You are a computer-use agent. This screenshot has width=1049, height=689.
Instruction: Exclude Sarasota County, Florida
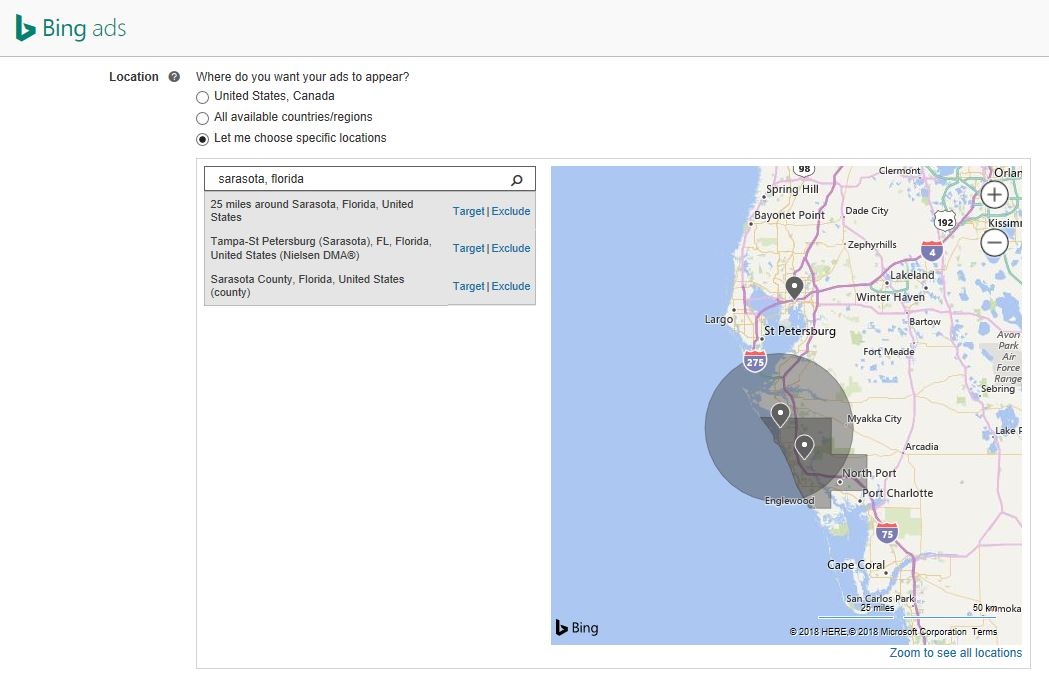[511, 286]
